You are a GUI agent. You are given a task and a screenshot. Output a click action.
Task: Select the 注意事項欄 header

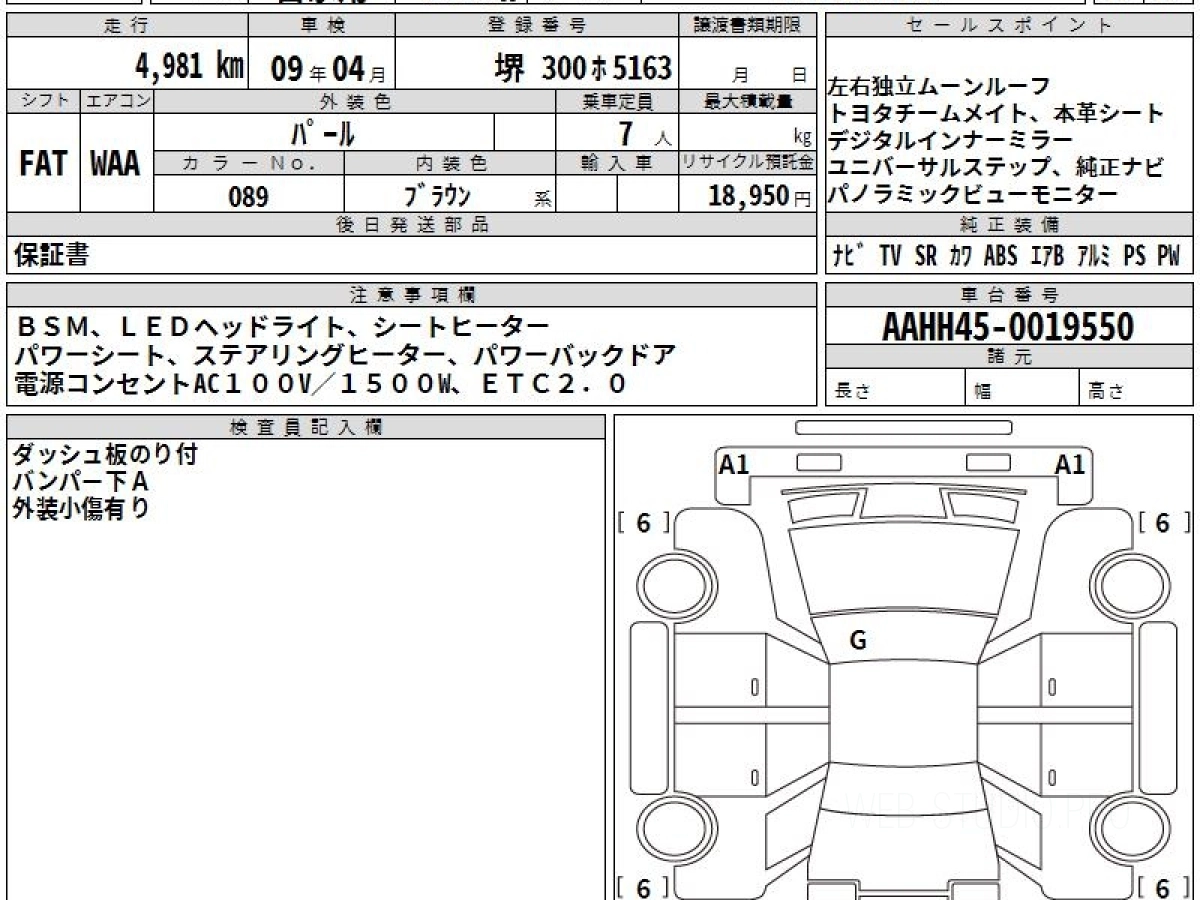pos(411,295)
